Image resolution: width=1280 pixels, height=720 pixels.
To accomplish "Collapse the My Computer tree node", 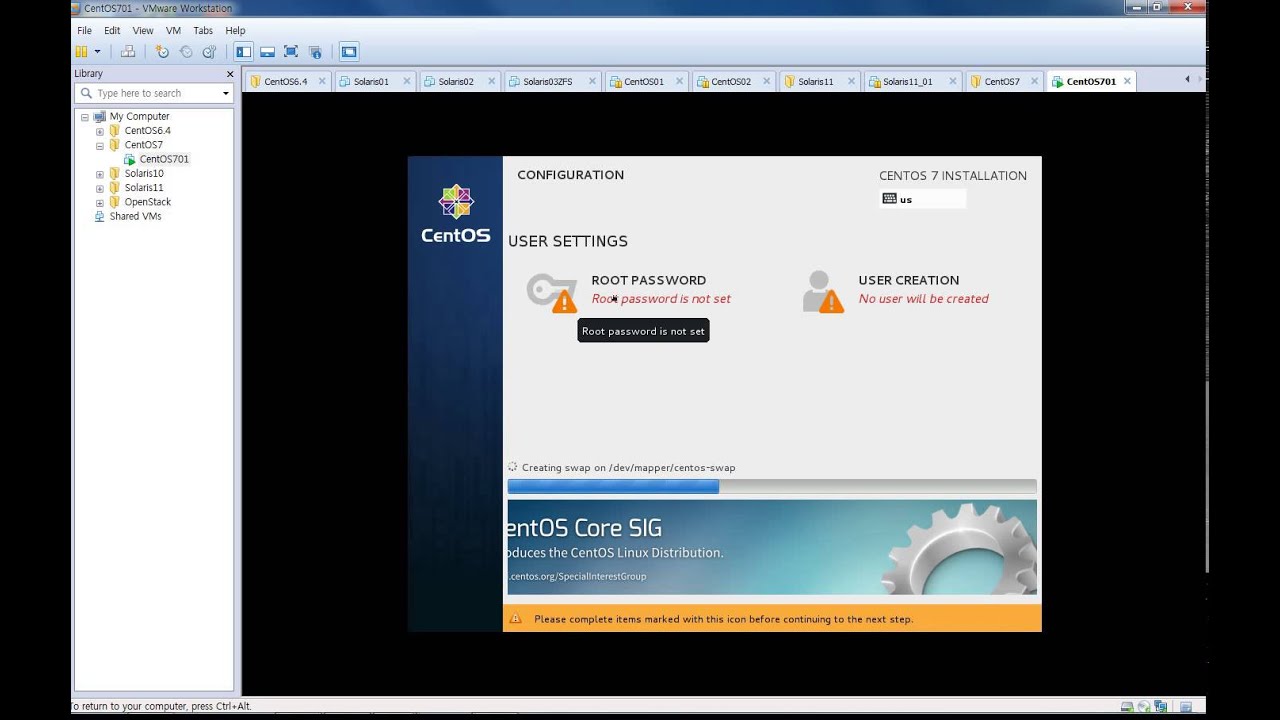I will click(x=85, y=117).
